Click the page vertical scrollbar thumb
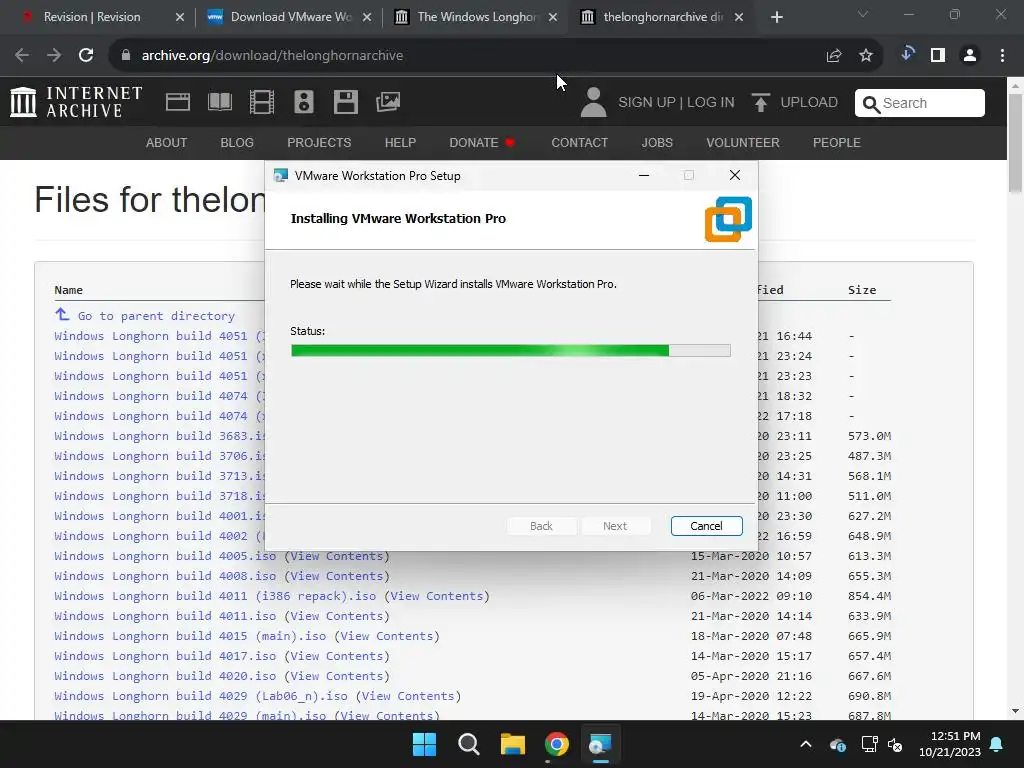Viewport: 1024px width, 768px height. tap(1015, 142)
